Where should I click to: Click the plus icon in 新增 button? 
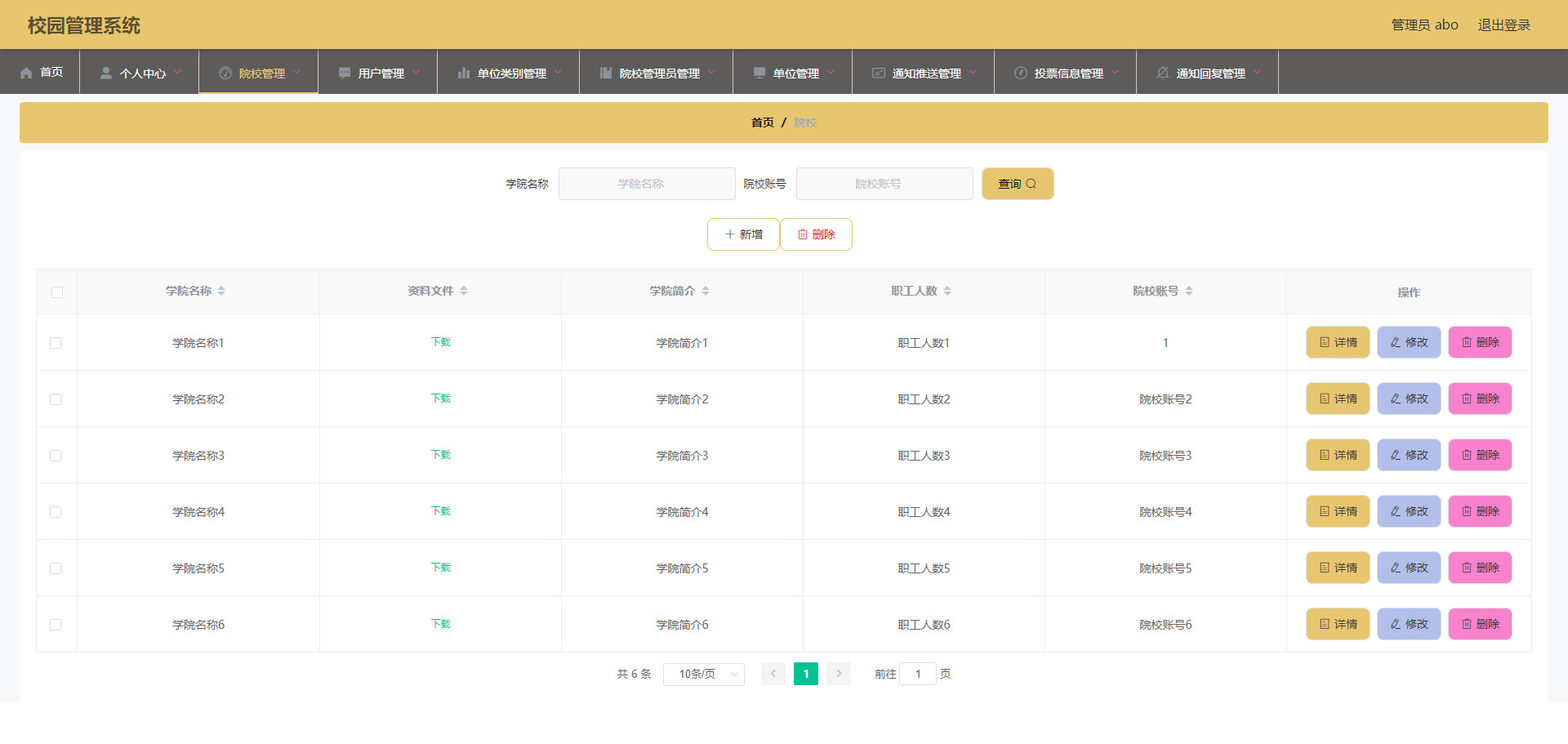(x=730, y=234)
